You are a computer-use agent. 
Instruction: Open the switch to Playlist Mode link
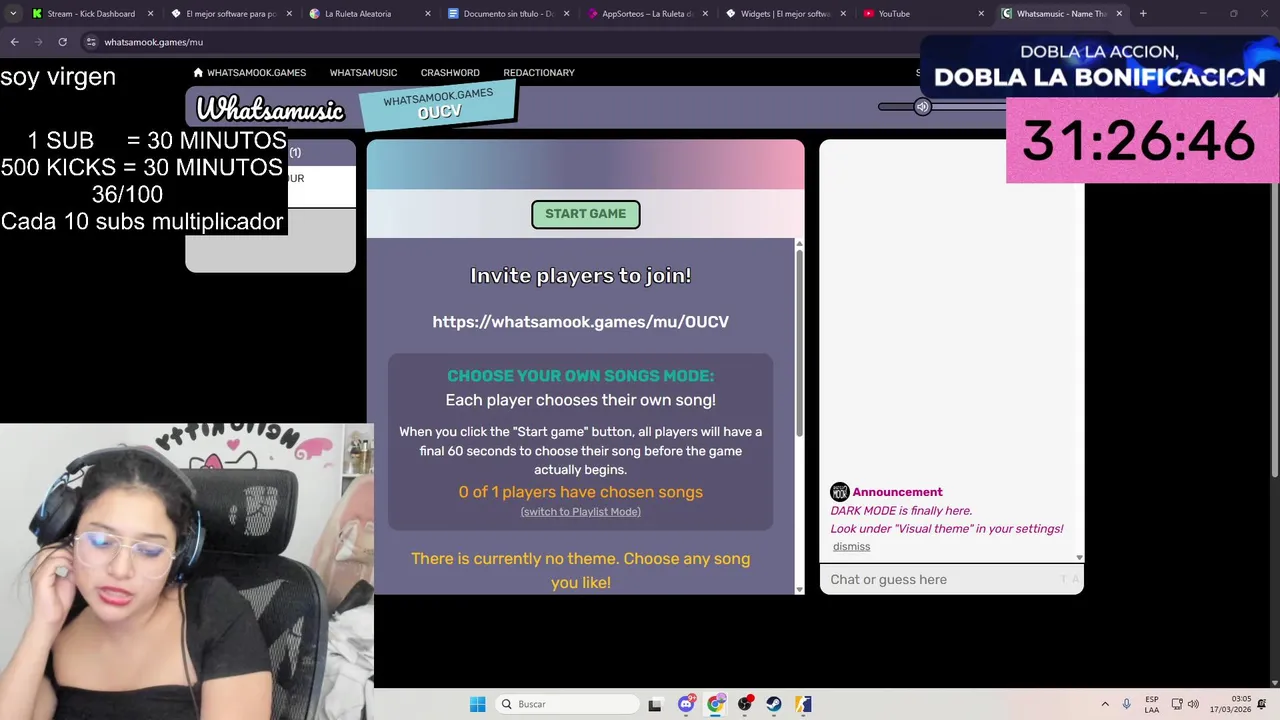click(580, 512)
